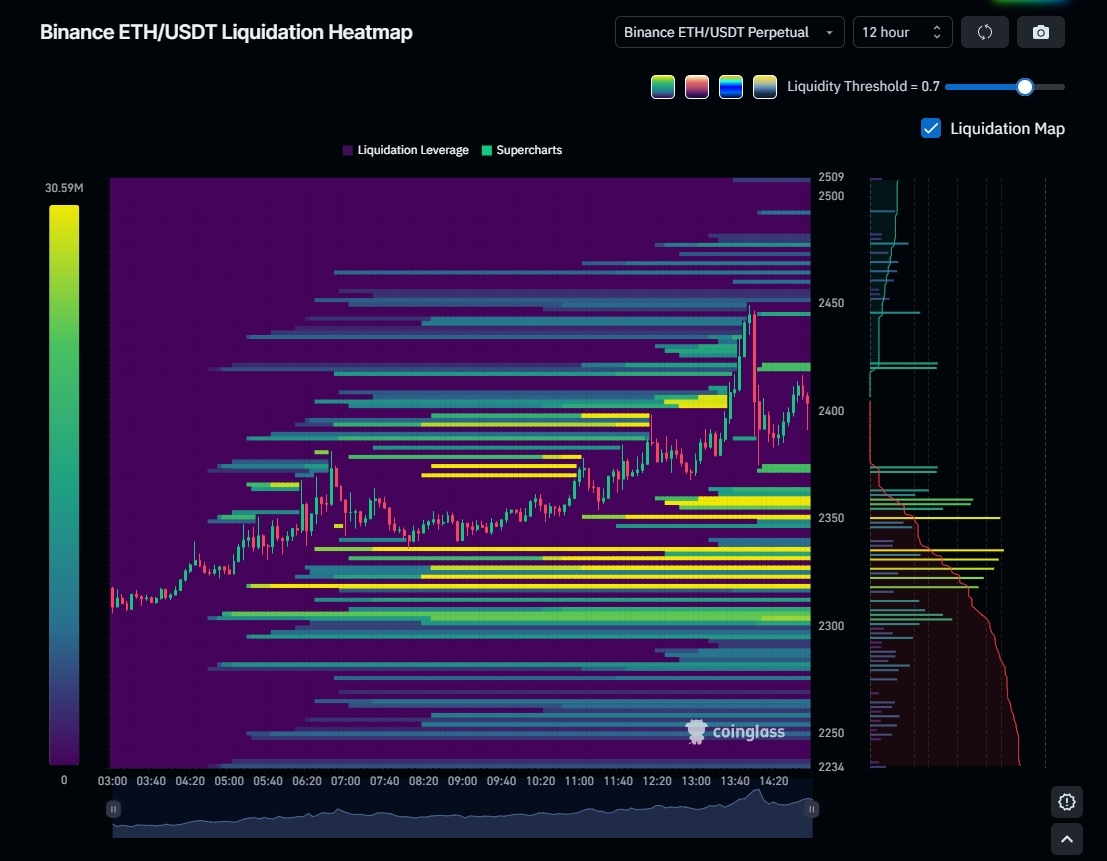Open the 12 hour timeframe selector
The image size is (1107, 861).
point(902,32)
